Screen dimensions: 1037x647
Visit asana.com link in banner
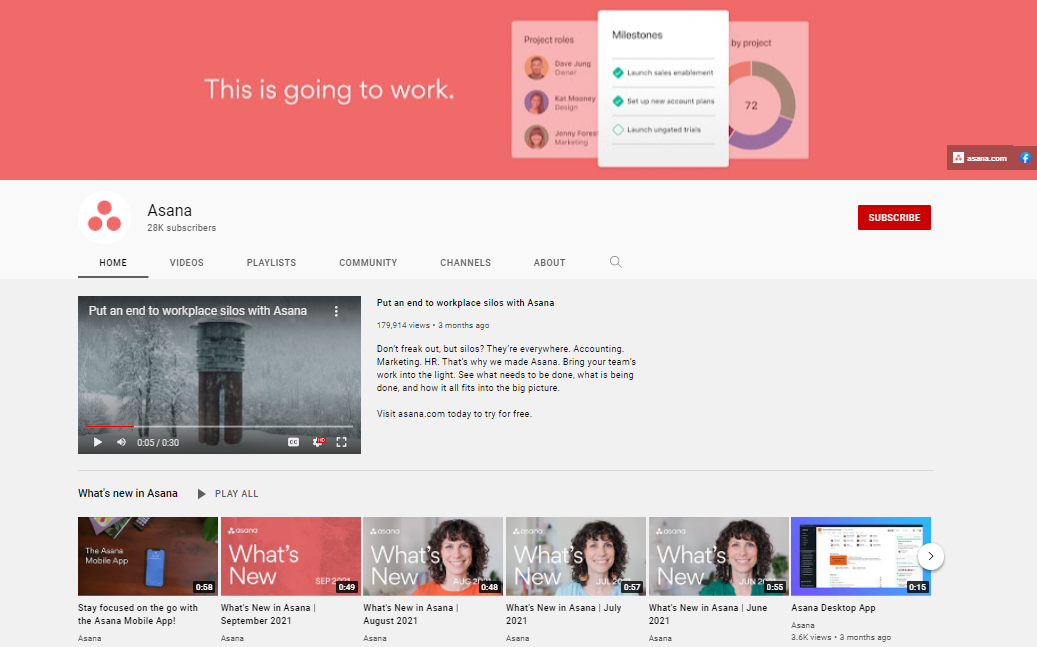click(x=981, y=158)
